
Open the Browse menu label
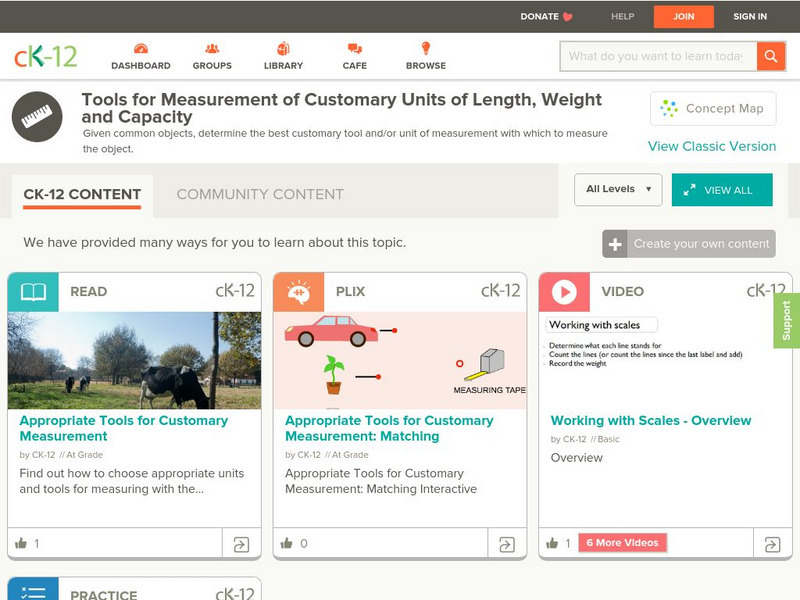(426, 66)
